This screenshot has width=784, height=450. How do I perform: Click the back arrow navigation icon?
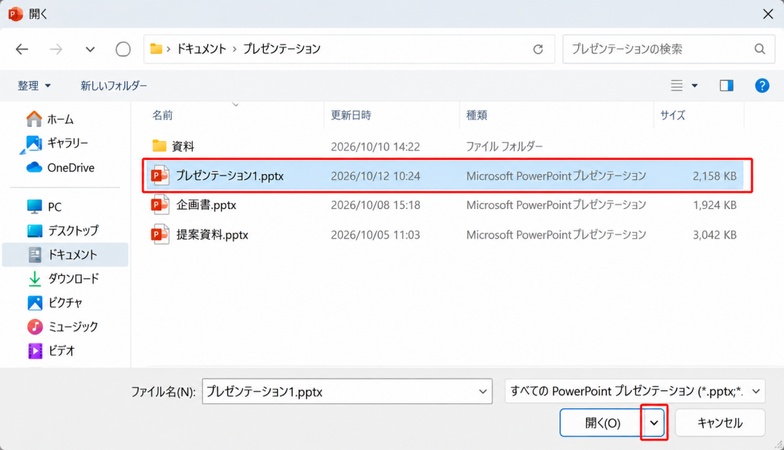[22, 49]
